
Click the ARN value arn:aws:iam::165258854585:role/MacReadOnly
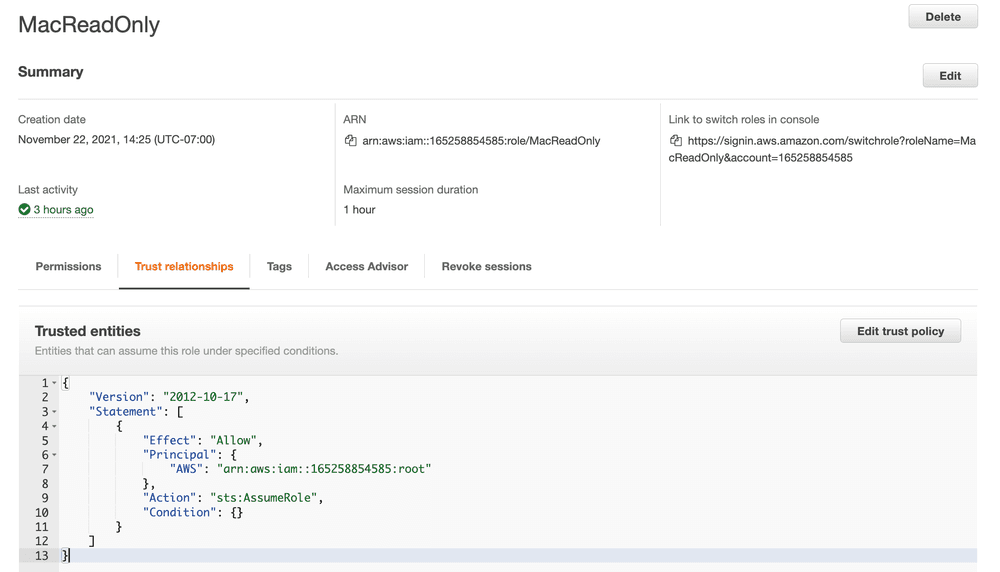pos(482,141)
